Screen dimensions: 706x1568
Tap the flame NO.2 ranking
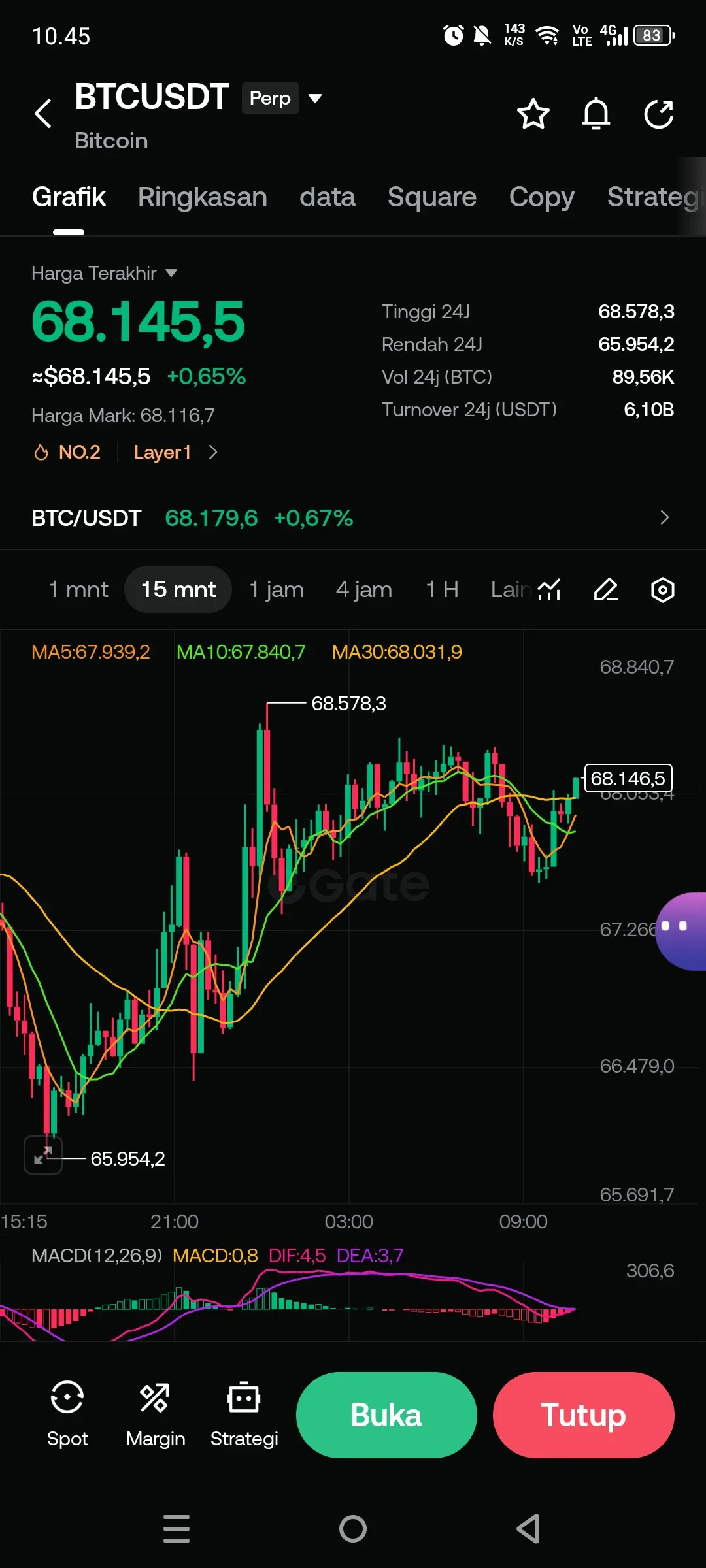click(67, 452)
